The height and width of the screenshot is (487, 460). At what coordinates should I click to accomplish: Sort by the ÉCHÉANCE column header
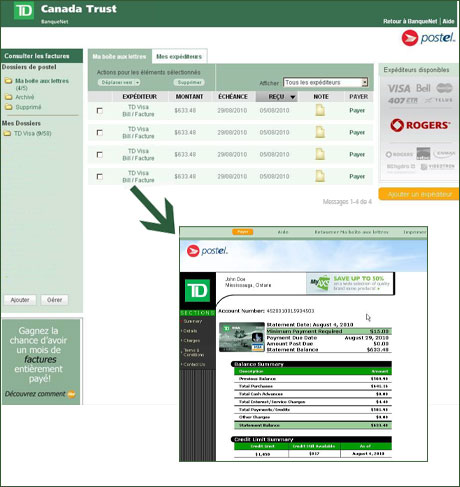click(233, 97)
